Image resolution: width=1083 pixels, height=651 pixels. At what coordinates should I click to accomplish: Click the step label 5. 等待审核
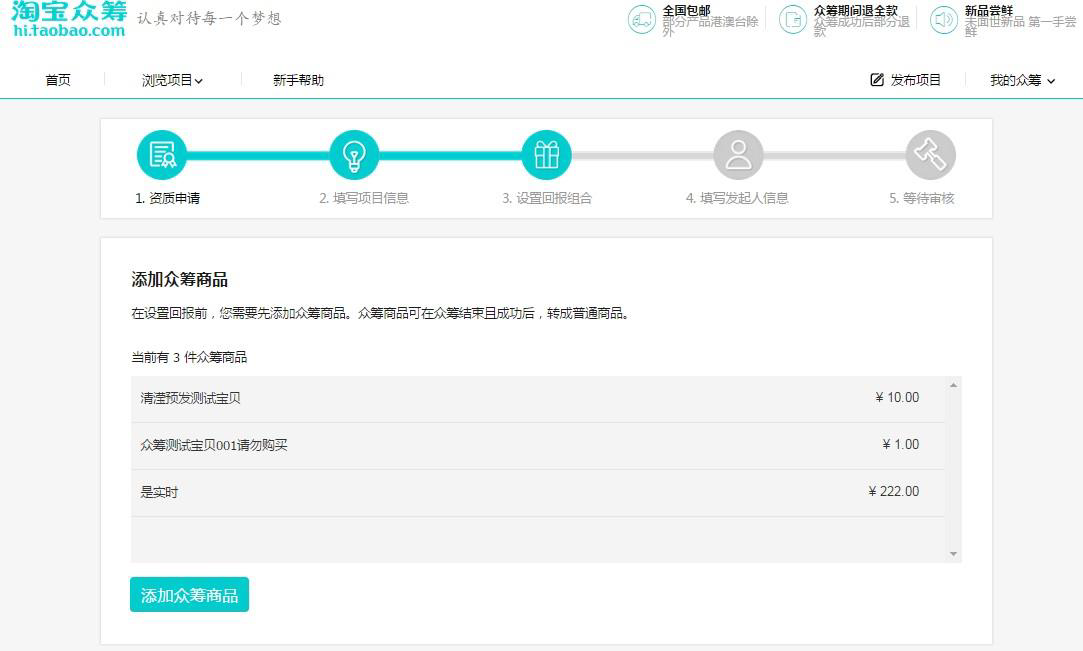pyautogui.click(x=921, y=198)
